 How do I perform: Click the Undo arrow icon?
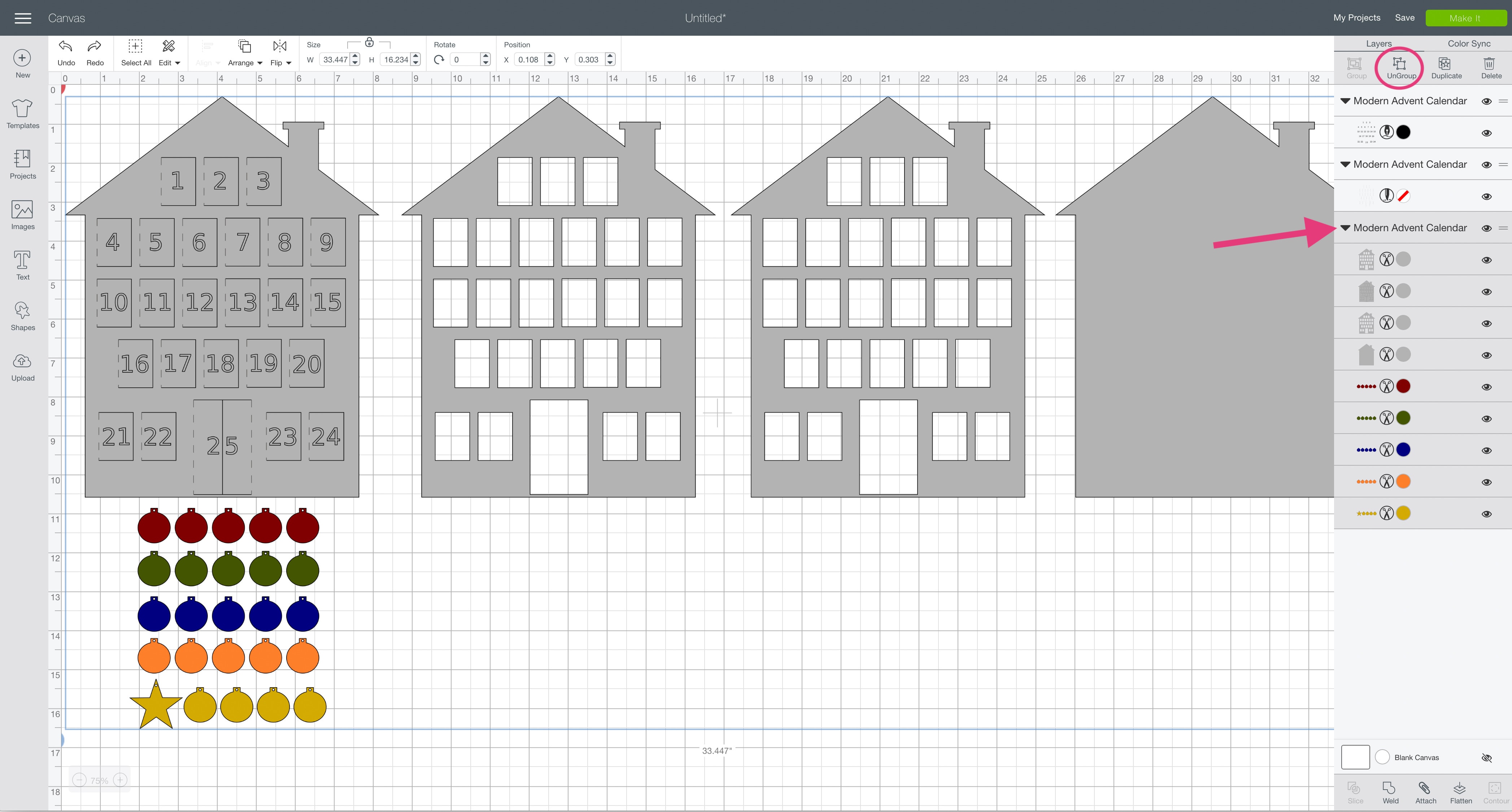[66, 46]
